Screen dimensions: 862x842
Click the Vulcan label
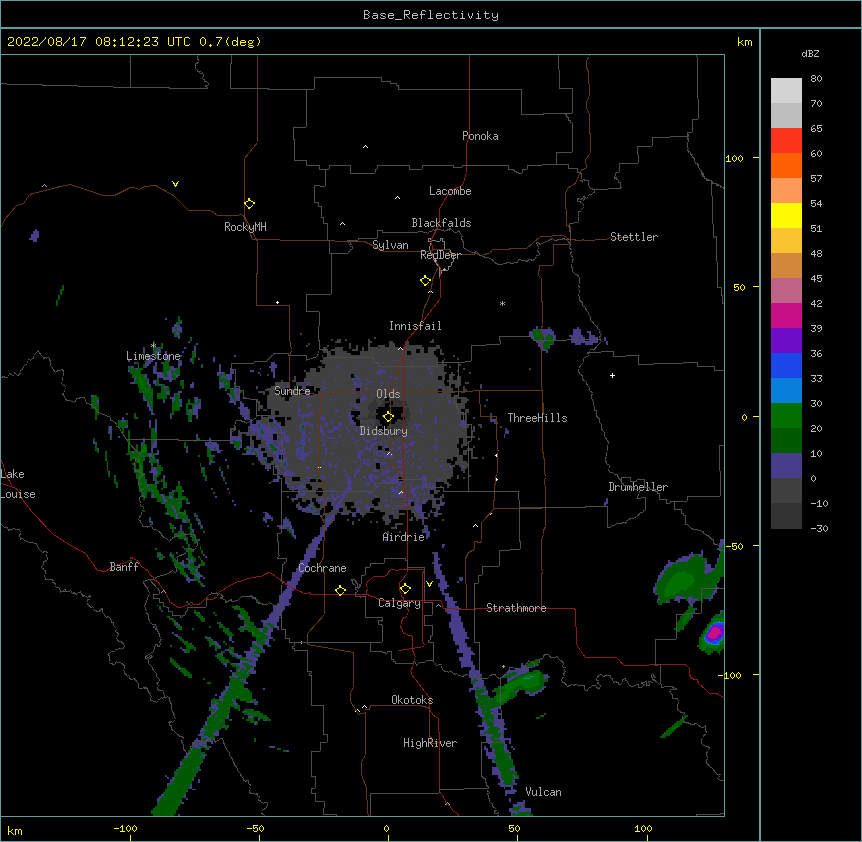pos(543,792)
